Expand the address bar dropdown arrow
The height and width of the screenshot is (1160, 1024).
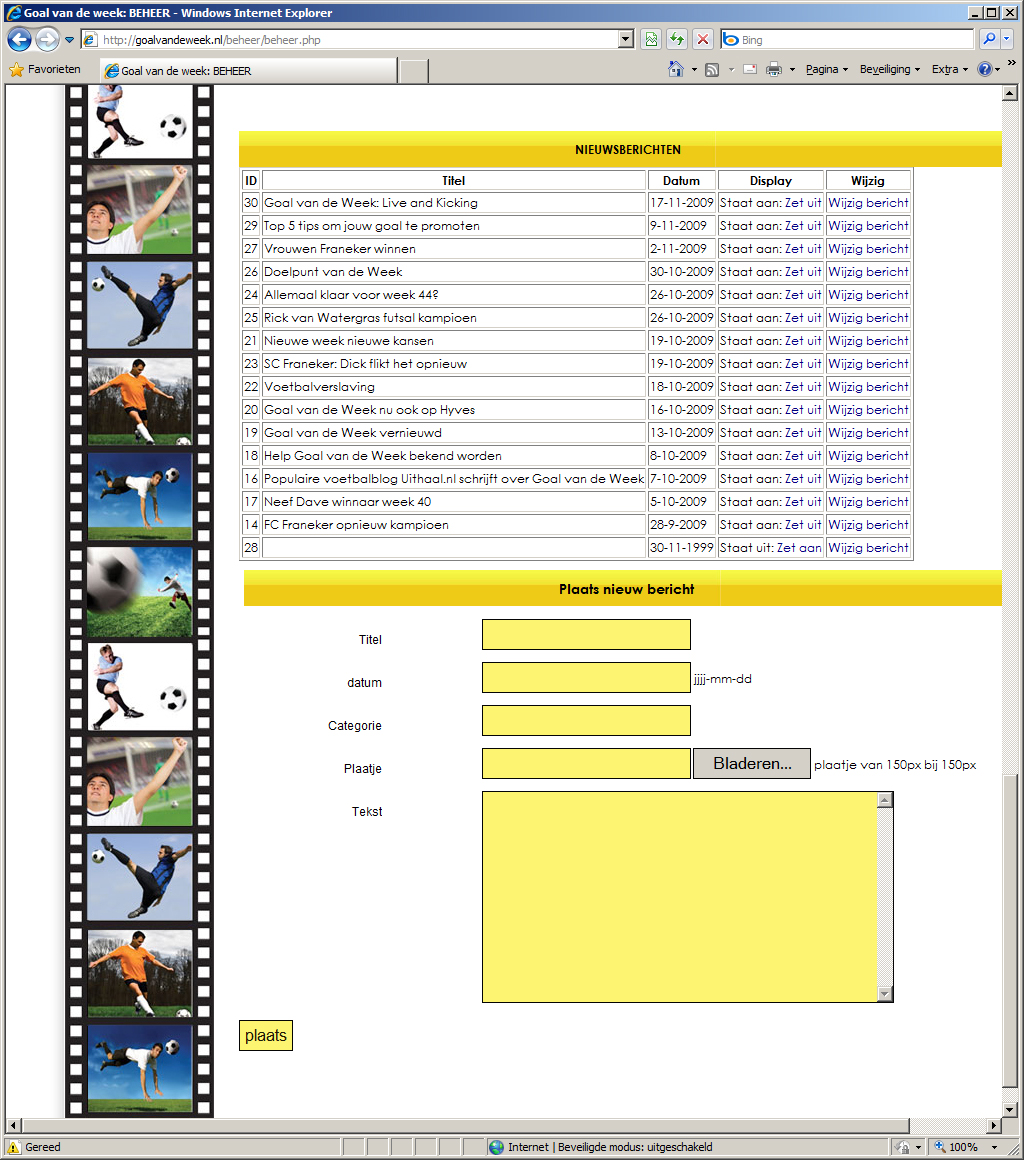(626, 40)
